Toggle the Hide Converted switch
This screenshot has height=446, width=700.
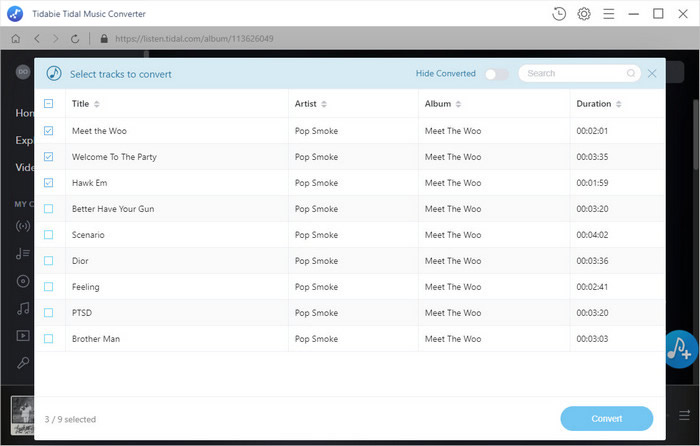[x=496, y=74]
